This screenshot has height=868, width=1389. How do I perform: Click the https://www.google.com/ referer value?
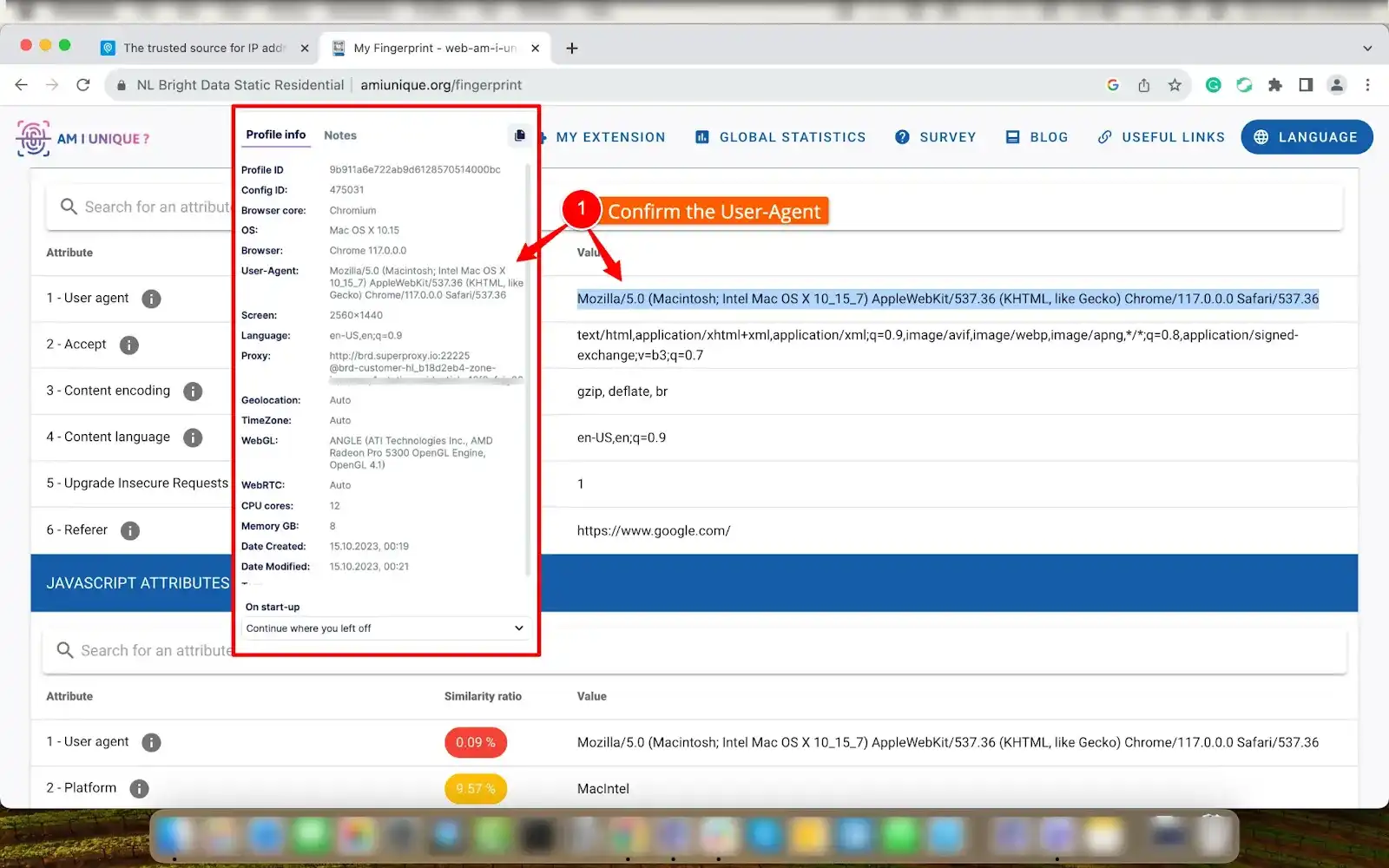(x=654, y=530)
